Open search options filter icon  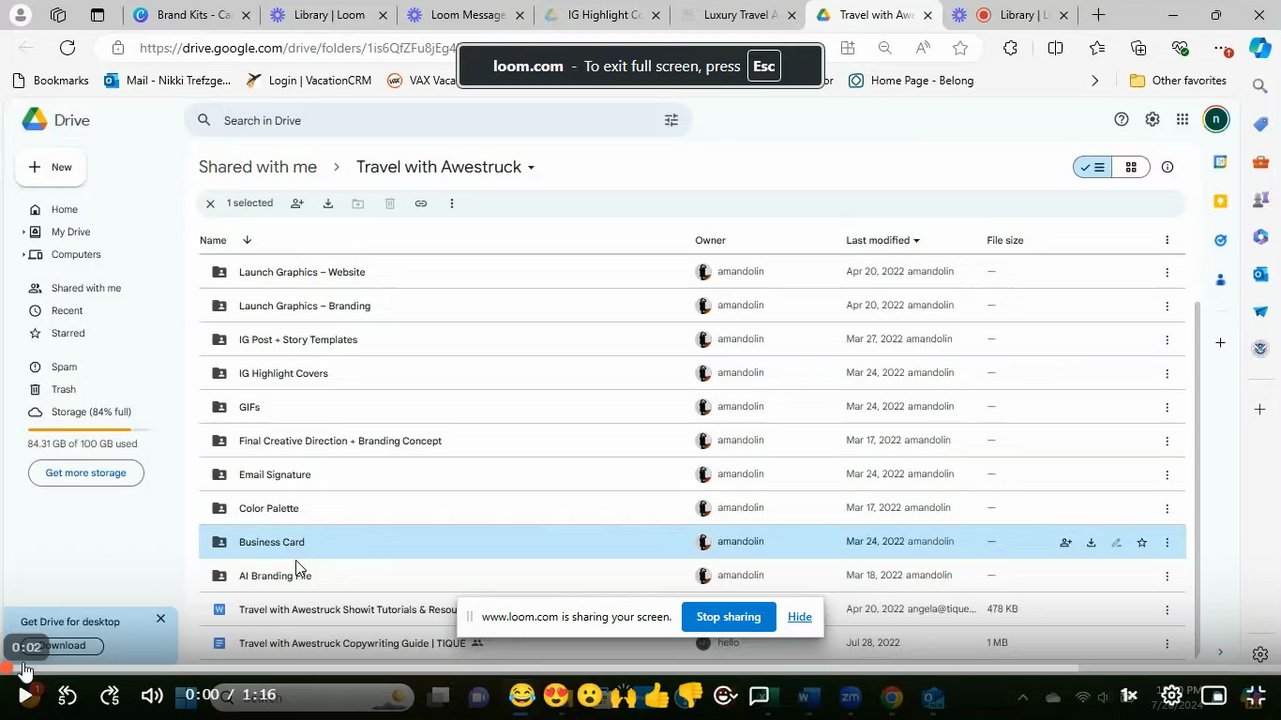tap(671, 120)
